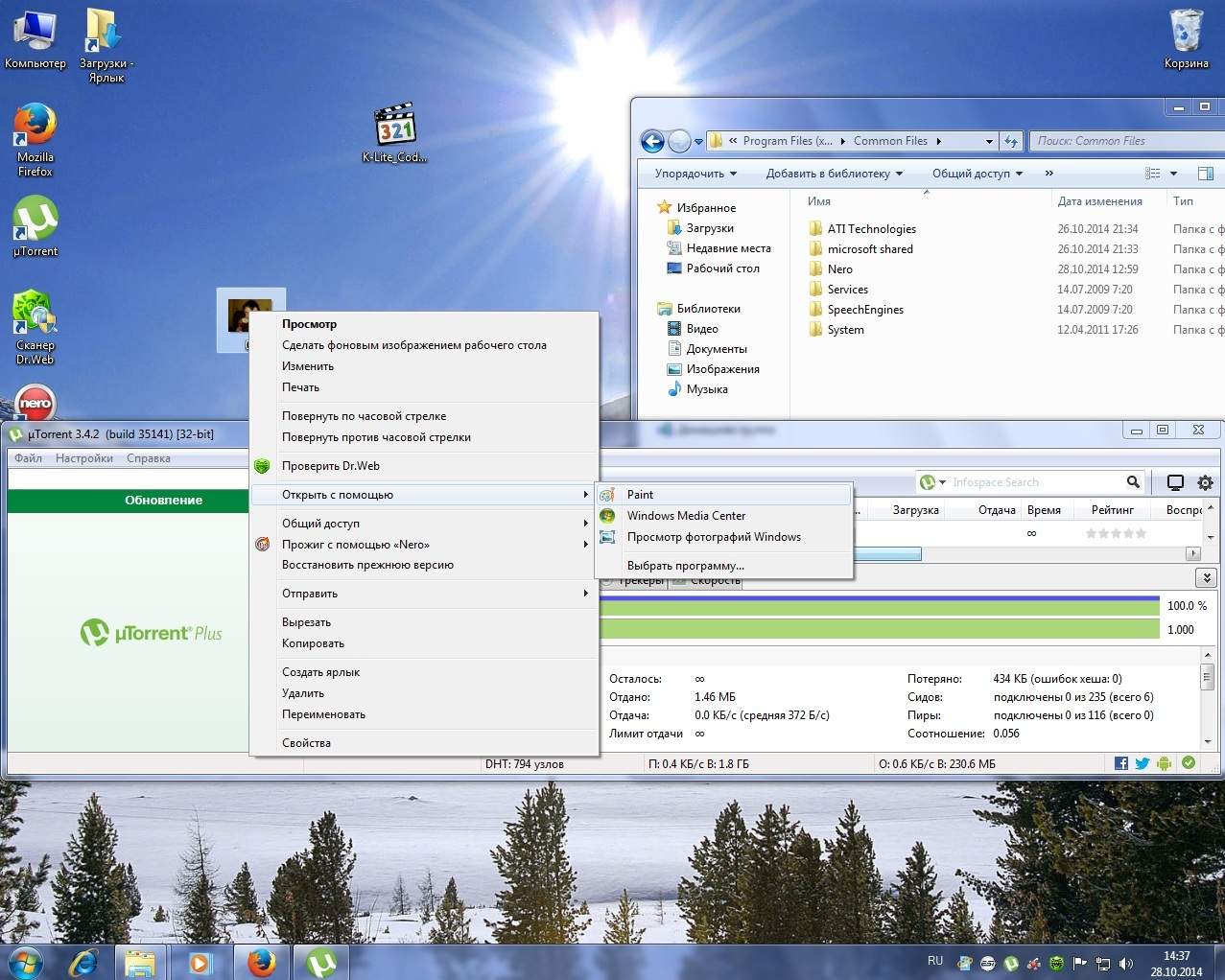Open Internet Explorer from taskbar
Viewport: 1225px width, 980px height.
(x=85, y=963)
